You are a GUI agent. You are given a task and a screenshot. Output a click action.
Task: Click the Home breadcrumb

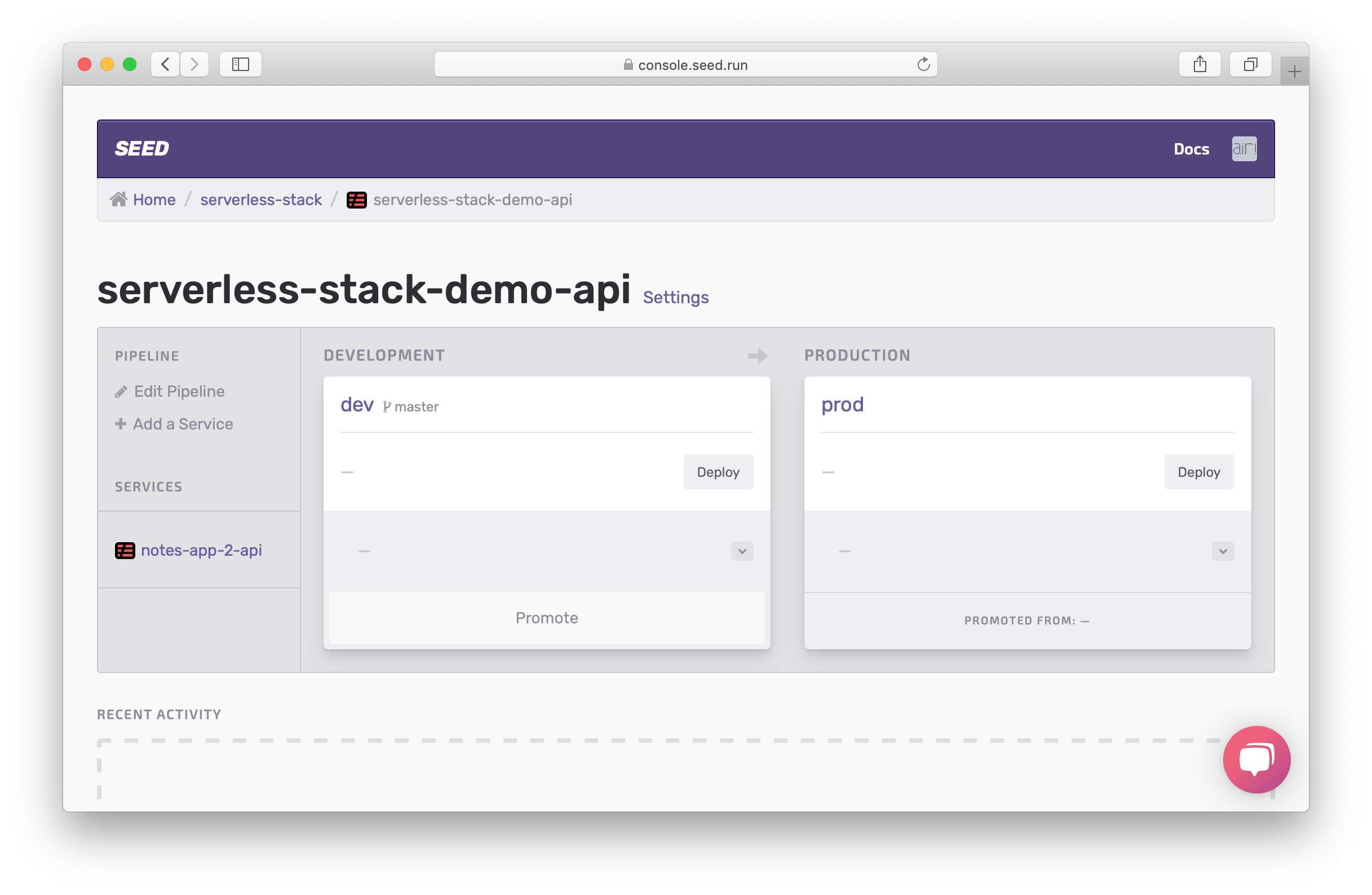tap(154, 200)
